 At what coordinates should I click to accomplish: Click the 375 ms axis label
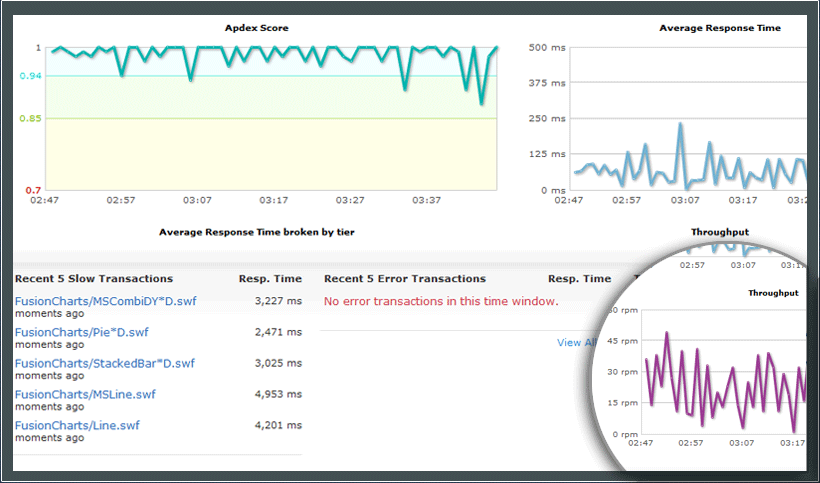click(x=547, y=83)
